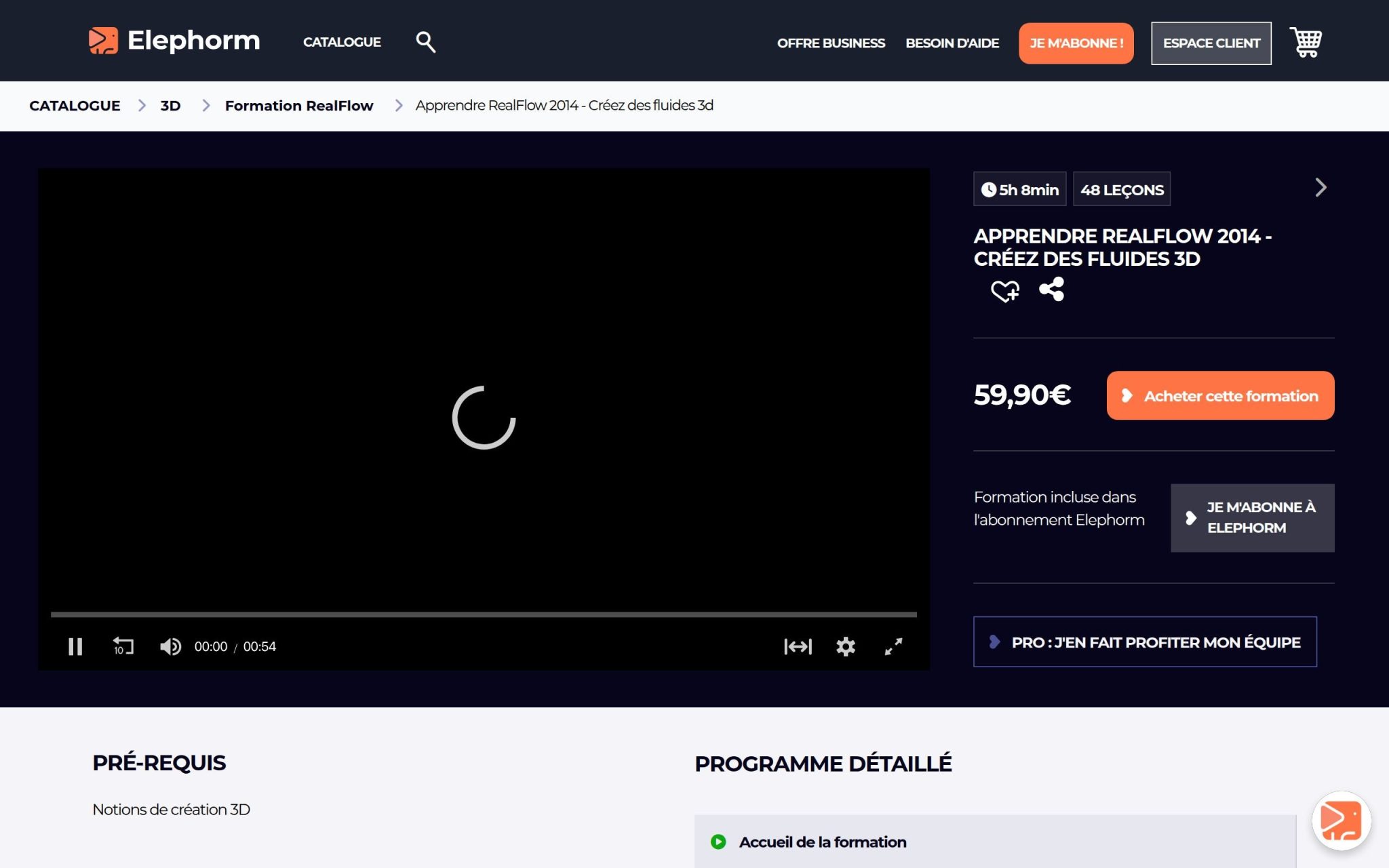Toggle theater width mode icon
The image size is (1389, 868).
[798, 646]
